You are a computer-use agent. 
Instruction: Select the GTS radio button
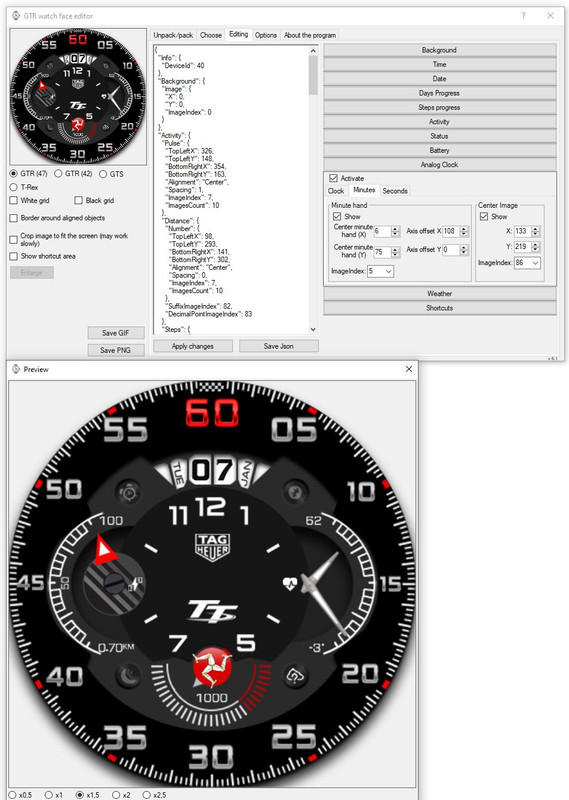click(103, 174)
